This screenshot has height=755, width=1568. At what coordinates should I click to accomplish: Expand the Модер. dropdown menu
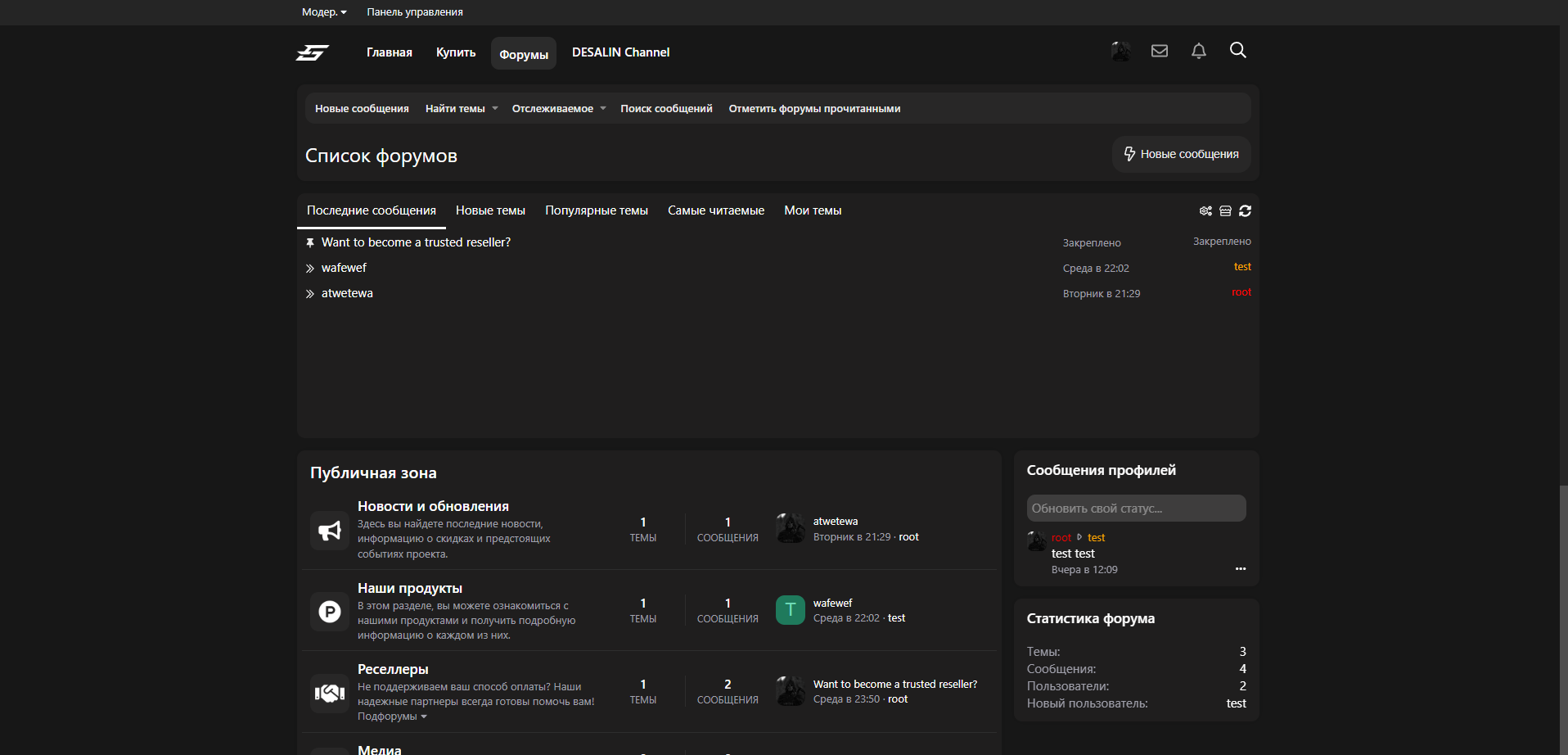[x=324, y=12]
